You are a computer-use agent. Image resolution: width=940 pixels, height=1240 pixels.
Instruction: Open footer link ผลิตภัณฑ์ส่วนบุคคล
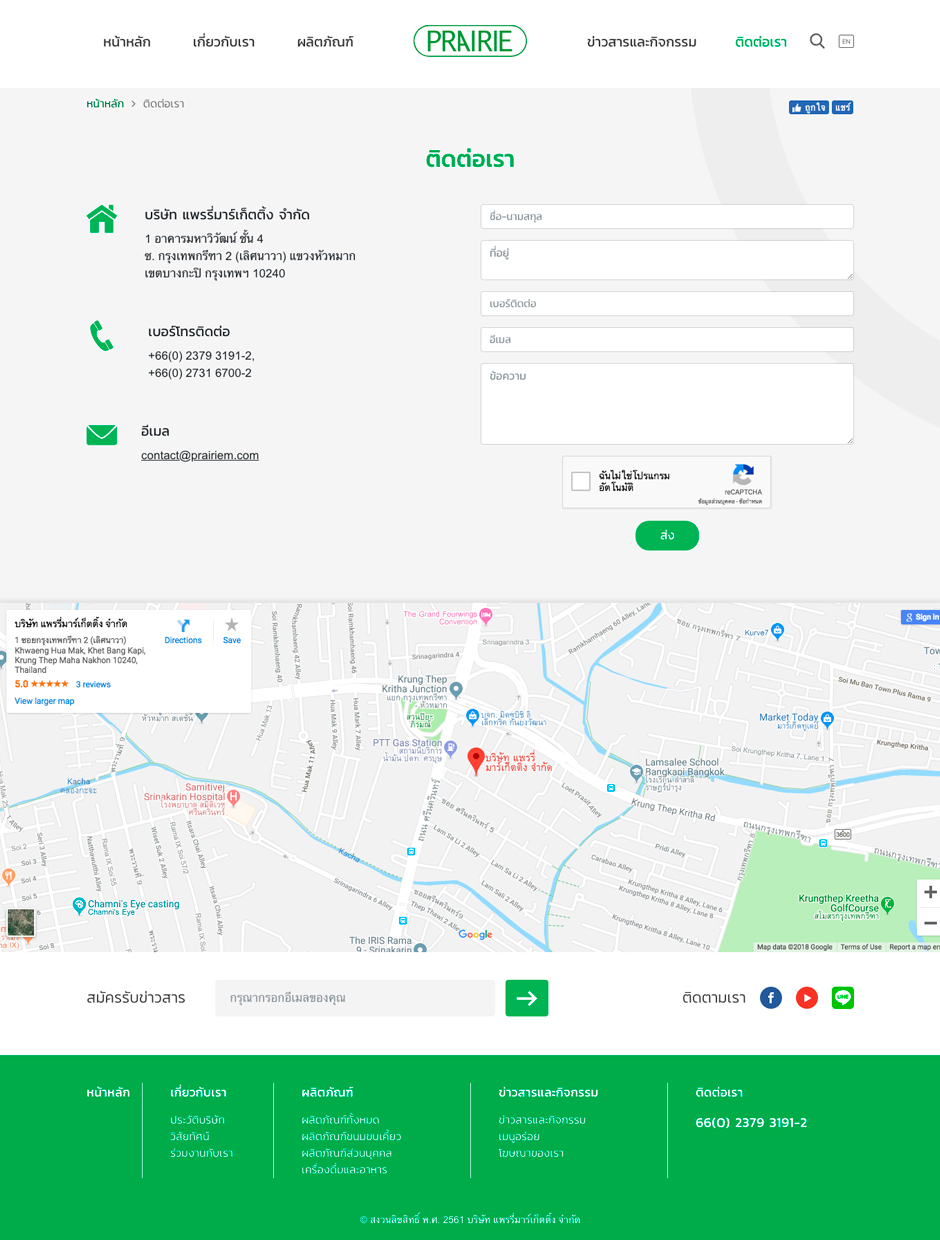[346, 1153]
